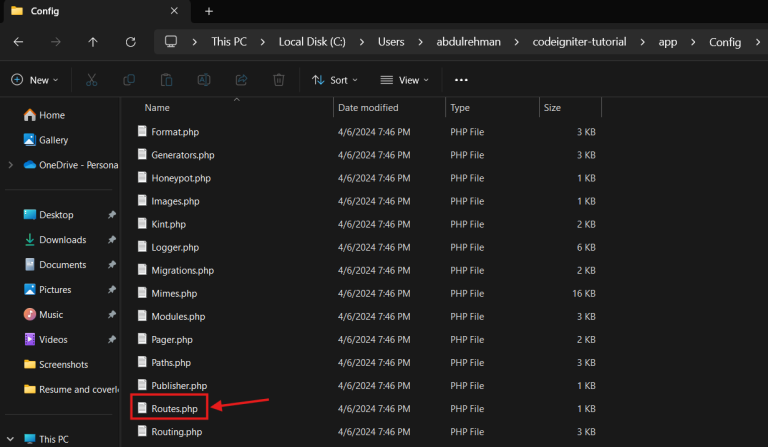This screenshot has height=447, width=768.
Task: Open the See more ellipsis menu
Action: (461, 80)
